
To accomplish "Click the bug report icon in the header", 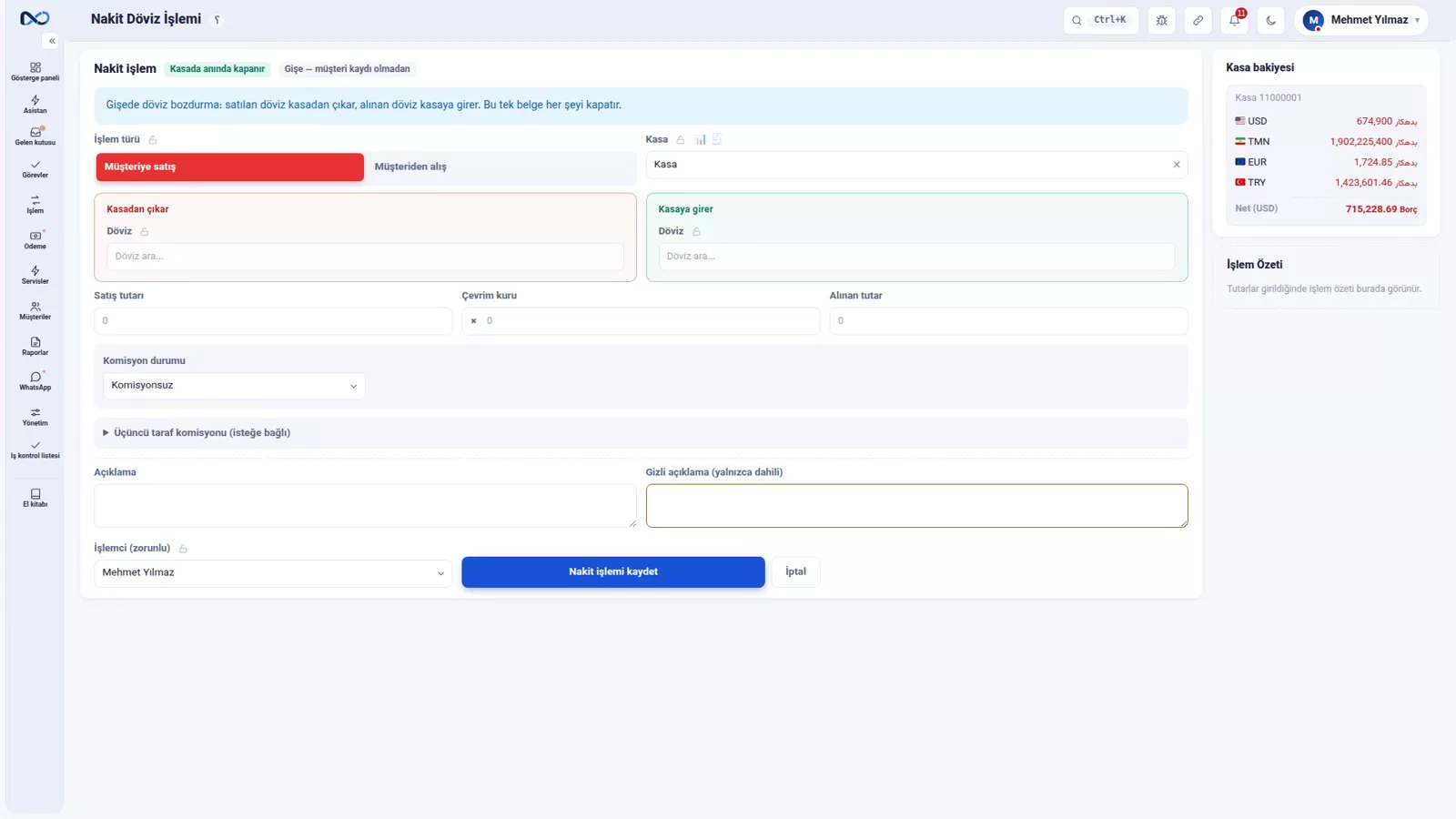I will (x=1161, y=20).
